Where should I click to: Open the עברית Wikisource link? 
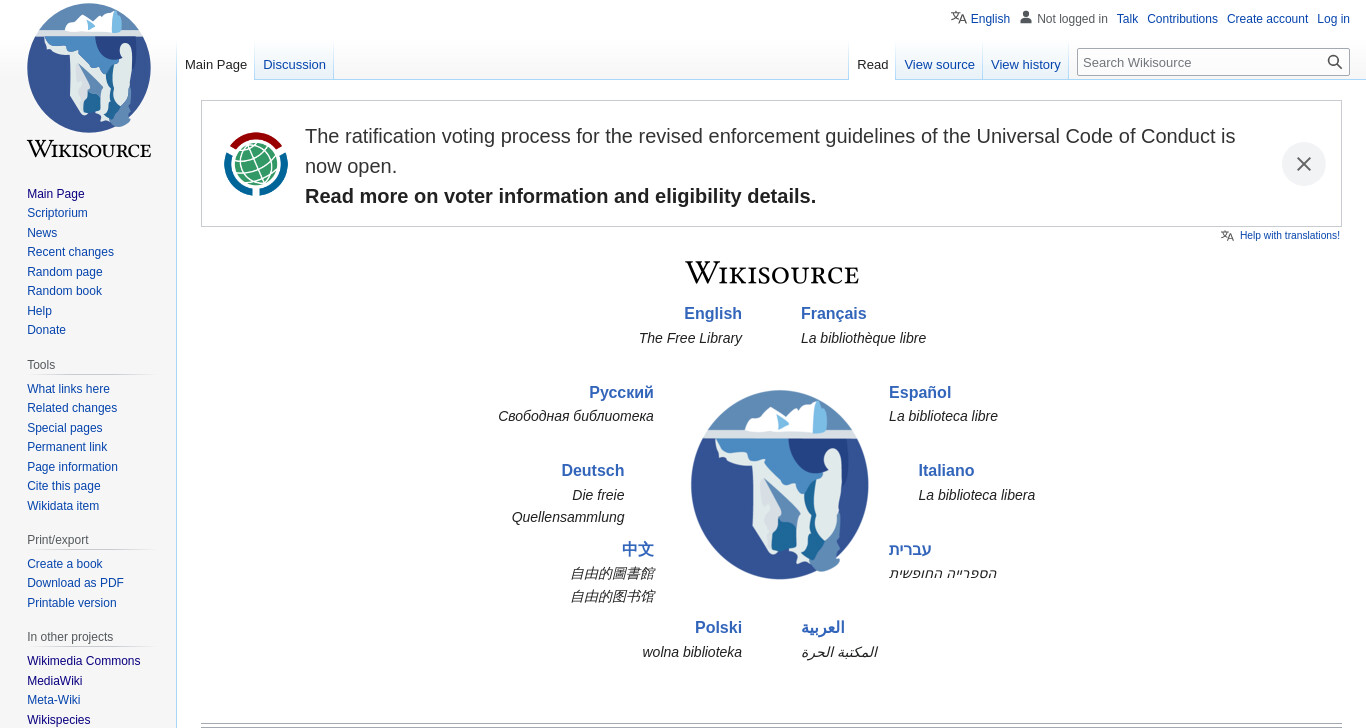click(910, 549)
